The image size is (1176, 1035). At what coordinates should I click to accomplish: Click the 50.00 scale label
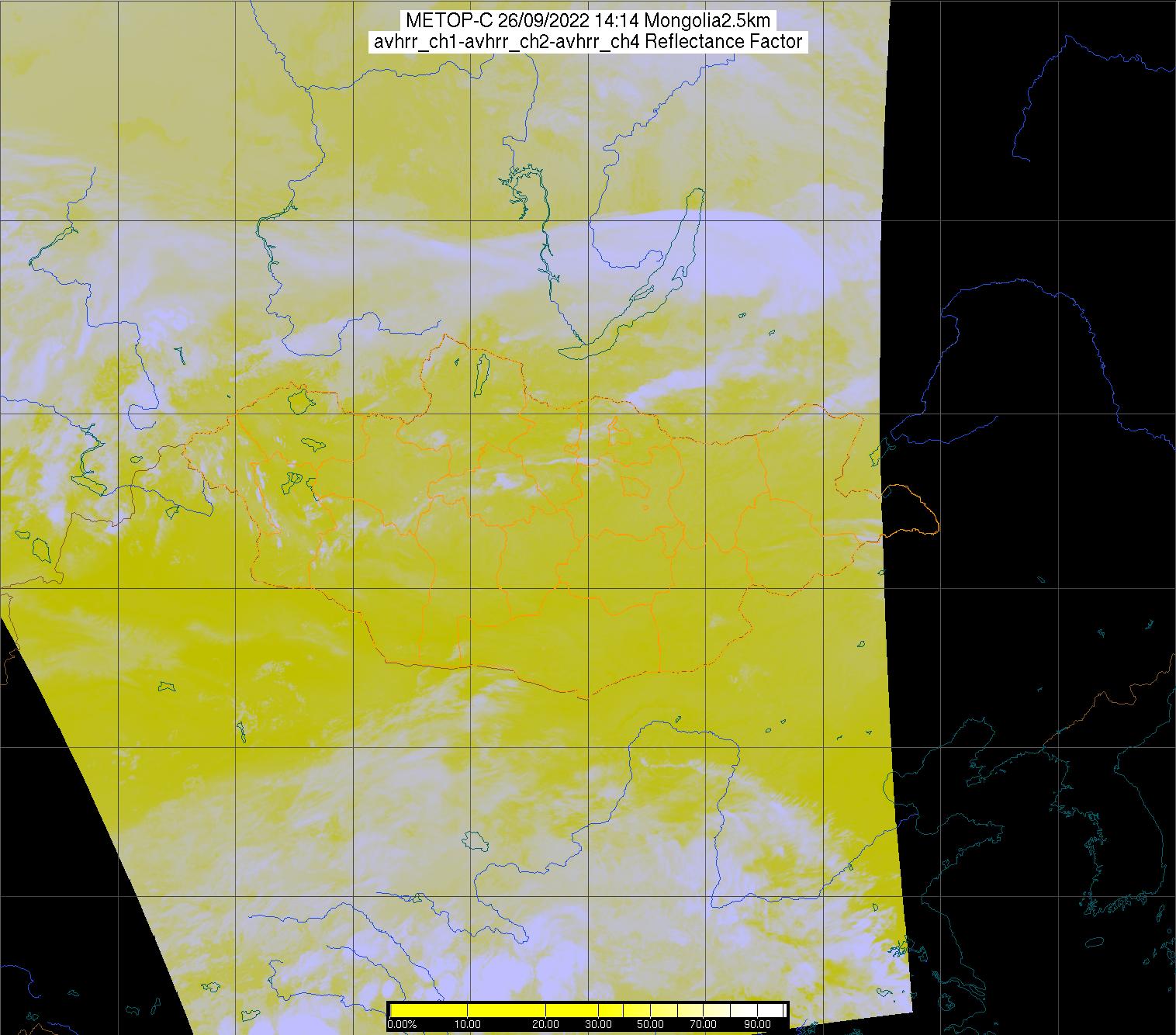point(651,1024)
